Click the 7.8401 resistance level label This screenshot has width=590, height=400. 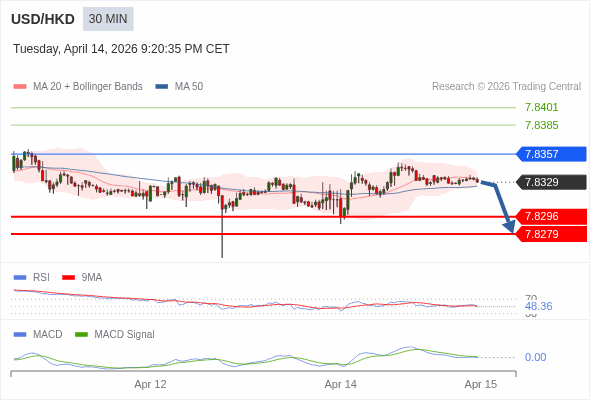(x=541, y=107)
